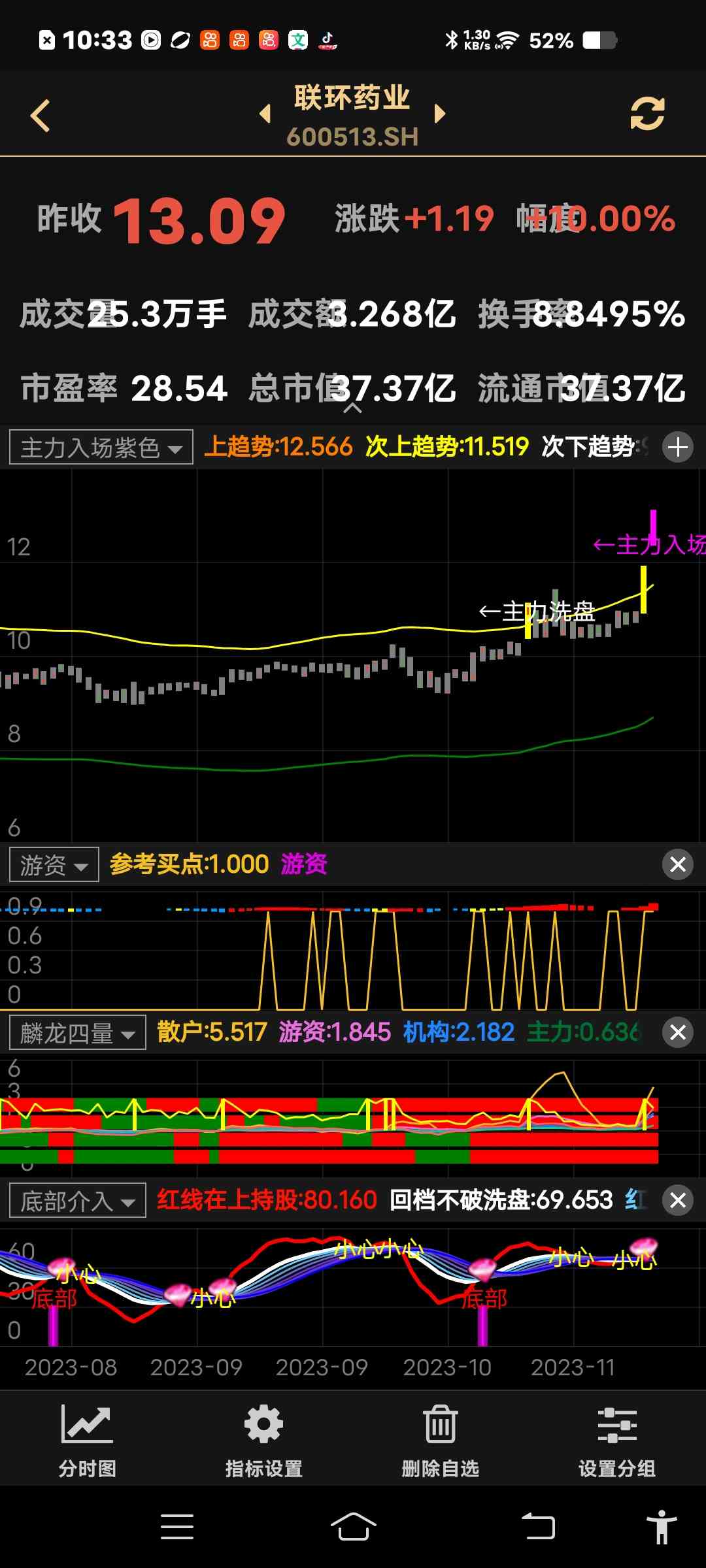Open the 麟龙四量 indicator dropdown
706x1568 pixels.
[78, 1033]
